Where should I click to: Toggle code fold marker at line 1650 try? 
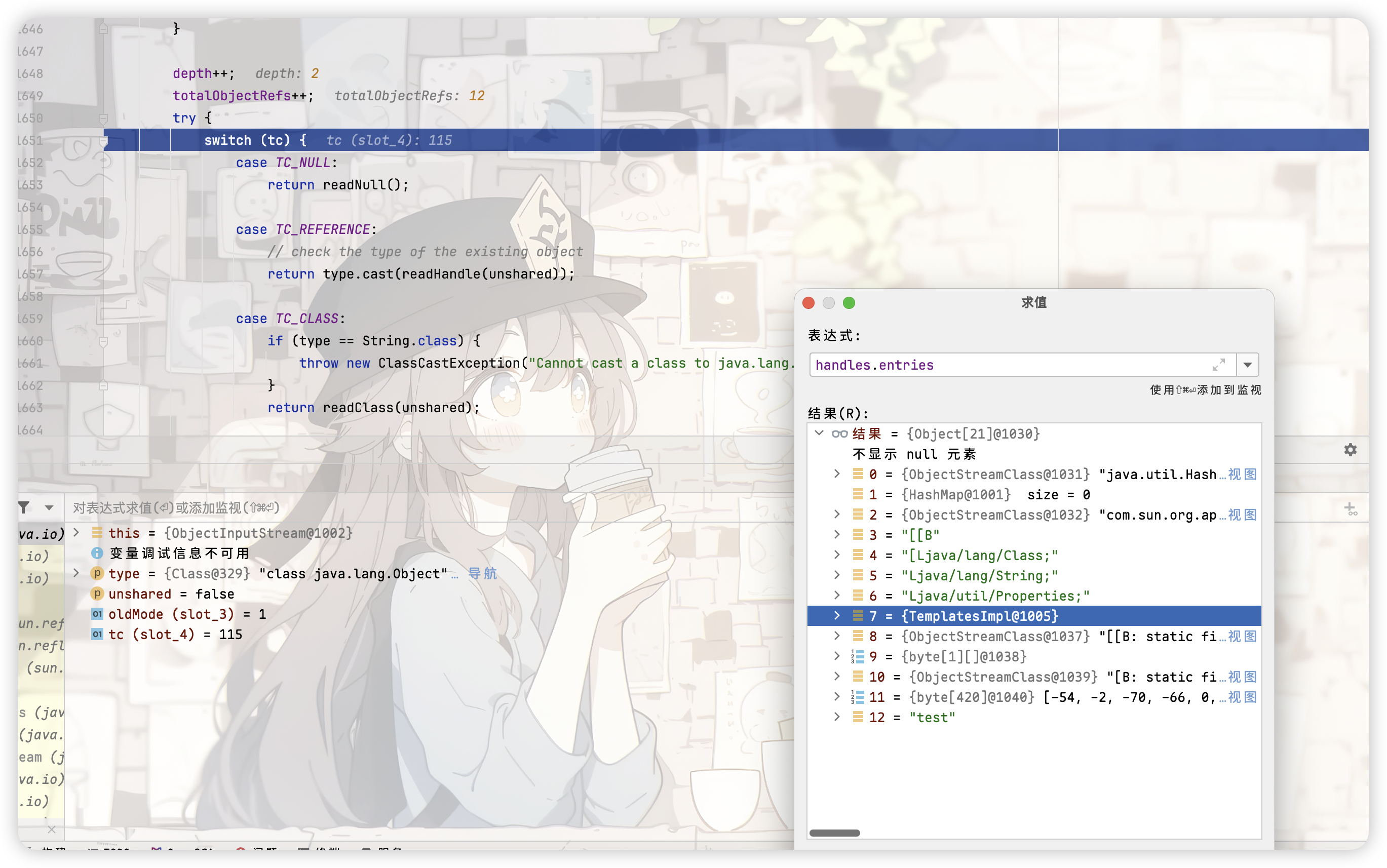point(103,119)
